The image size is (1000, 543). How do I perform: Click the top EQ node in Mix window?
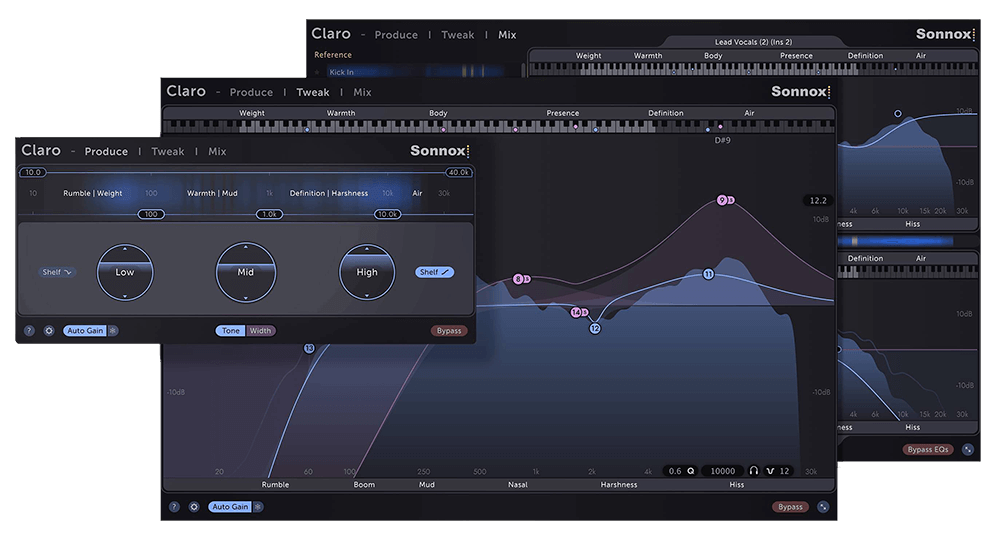click(x=898, y=114)
